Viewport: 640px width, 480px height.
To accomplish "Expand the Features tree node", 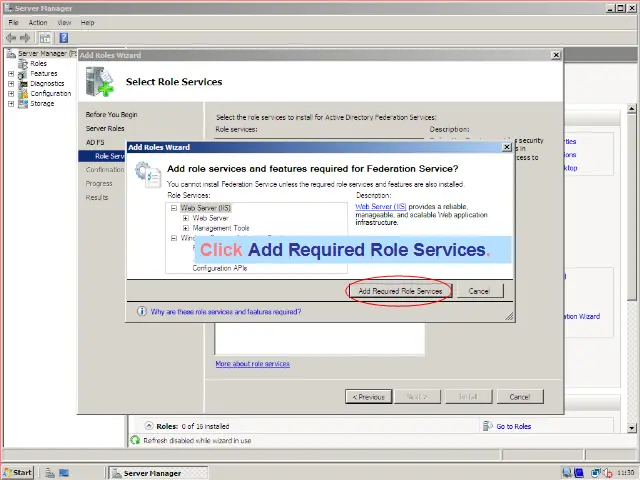I will [11, 74].
